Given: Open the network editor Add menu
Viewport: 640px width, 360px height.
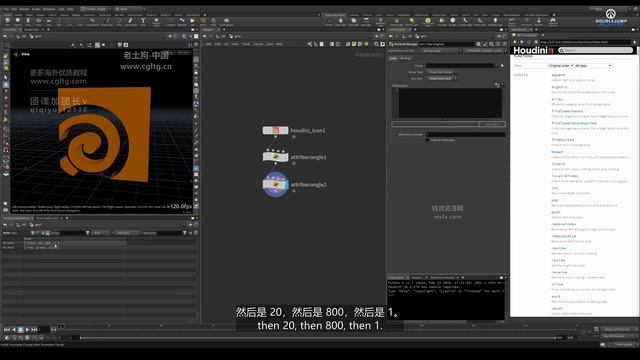Looking at the screenshot, I should 208,44.
